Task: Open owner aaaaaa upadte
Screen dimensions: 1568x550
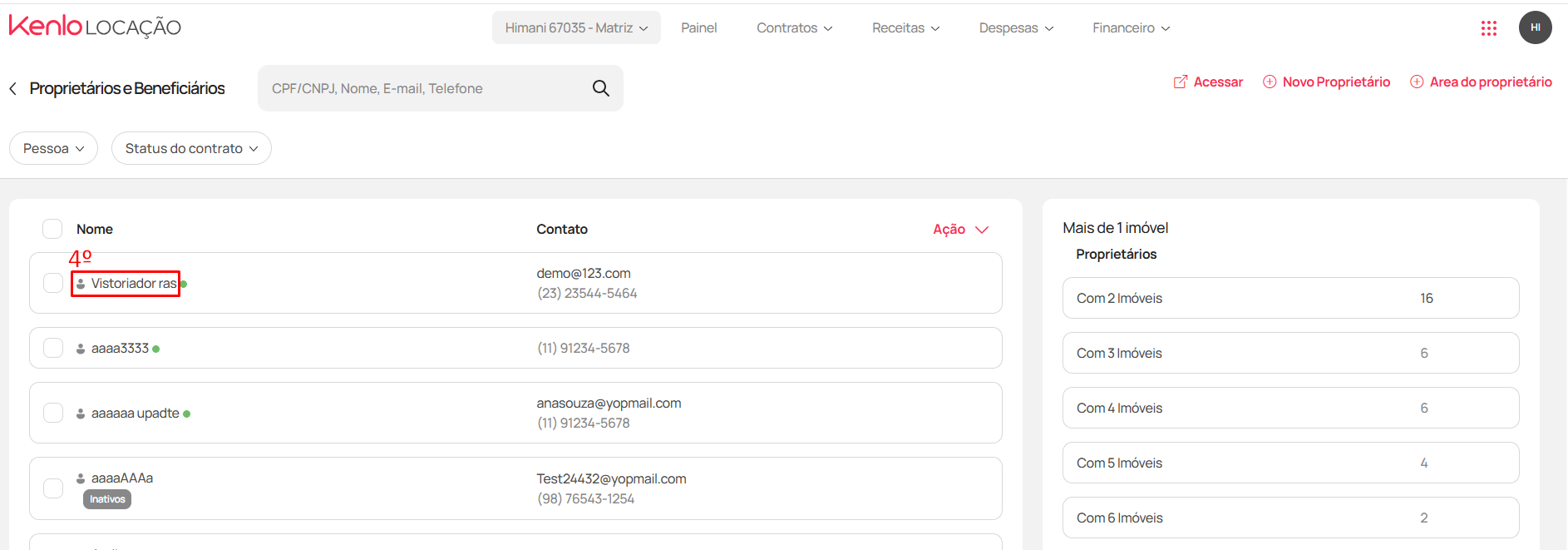Action: coord(136,414)
